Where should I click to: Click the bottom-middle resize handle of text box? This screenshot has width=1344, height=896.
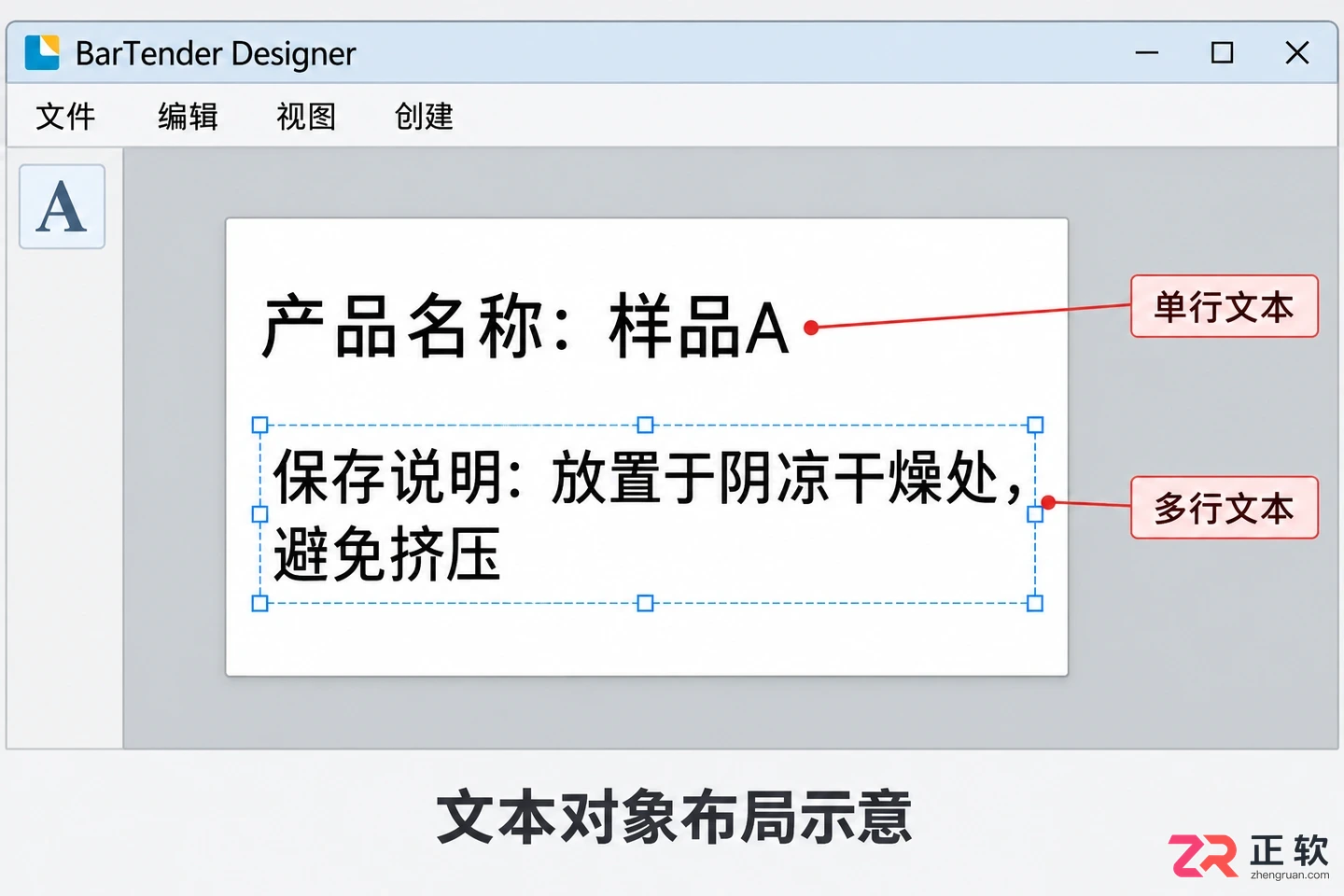[x=645, y=603]
